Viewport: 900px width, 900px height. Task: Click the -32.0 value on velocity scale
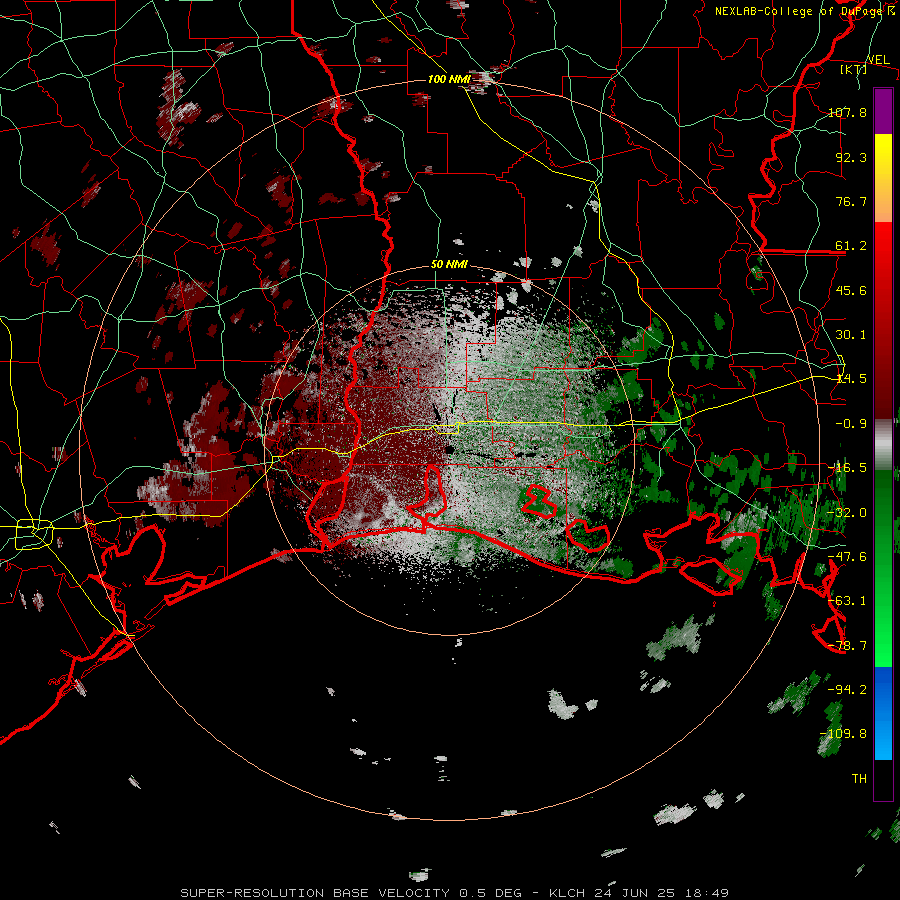pyautogui.click(x=847, y=513)
